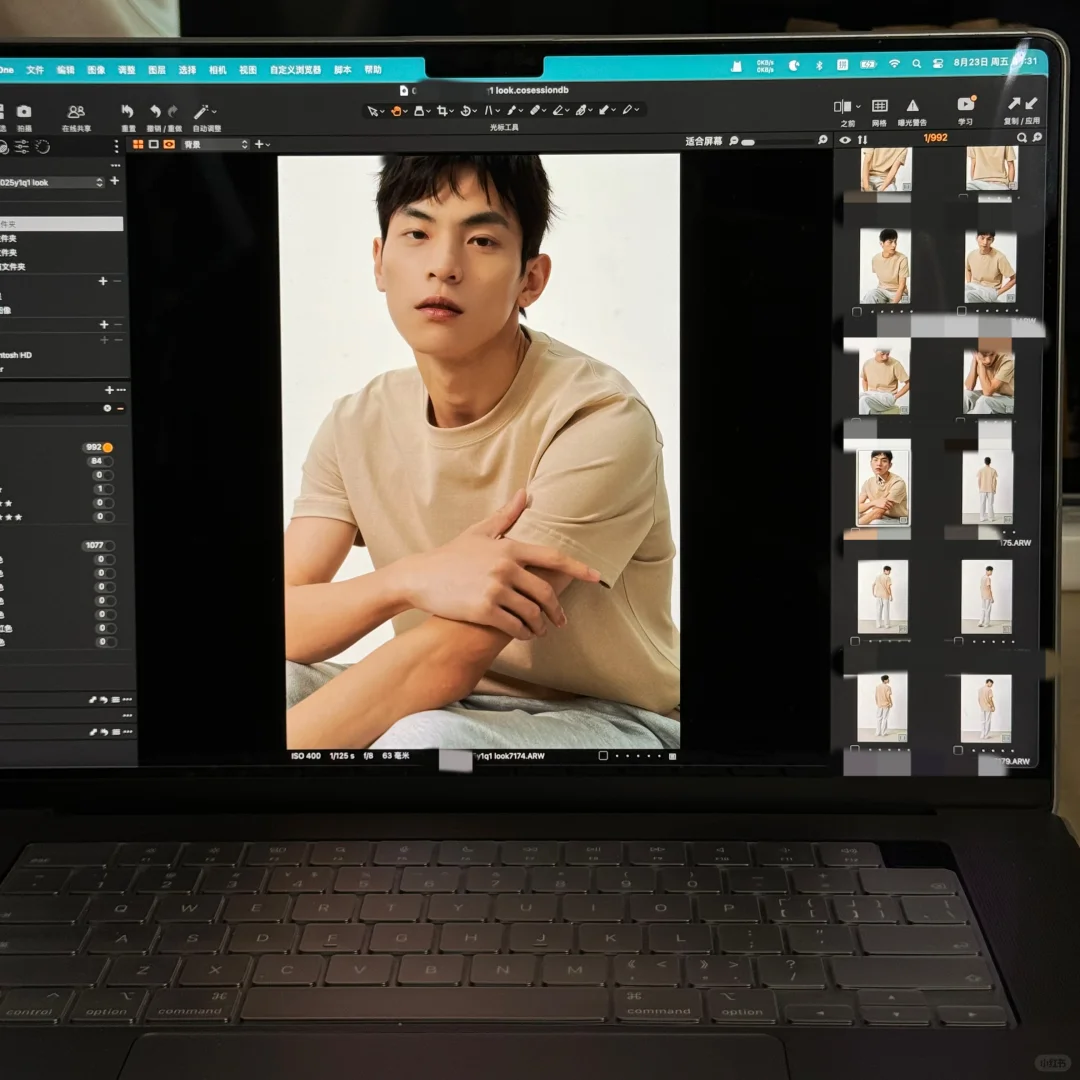1080x1080 pixels.
Task: Click 适合屏幕 fit to screen
Action: (x=703, y=141)
